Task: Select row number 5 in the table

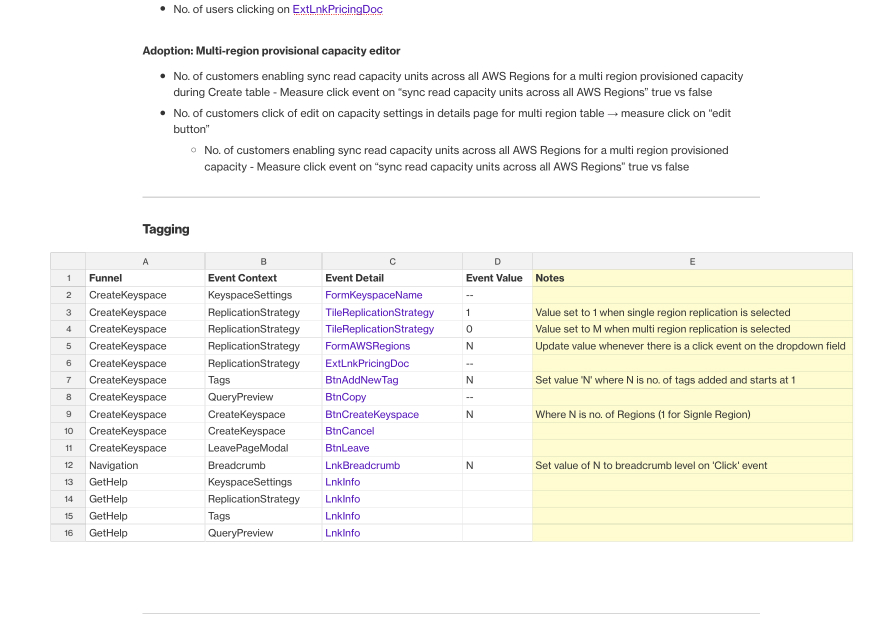Action: pyautogui.click(x=68, y=346)
